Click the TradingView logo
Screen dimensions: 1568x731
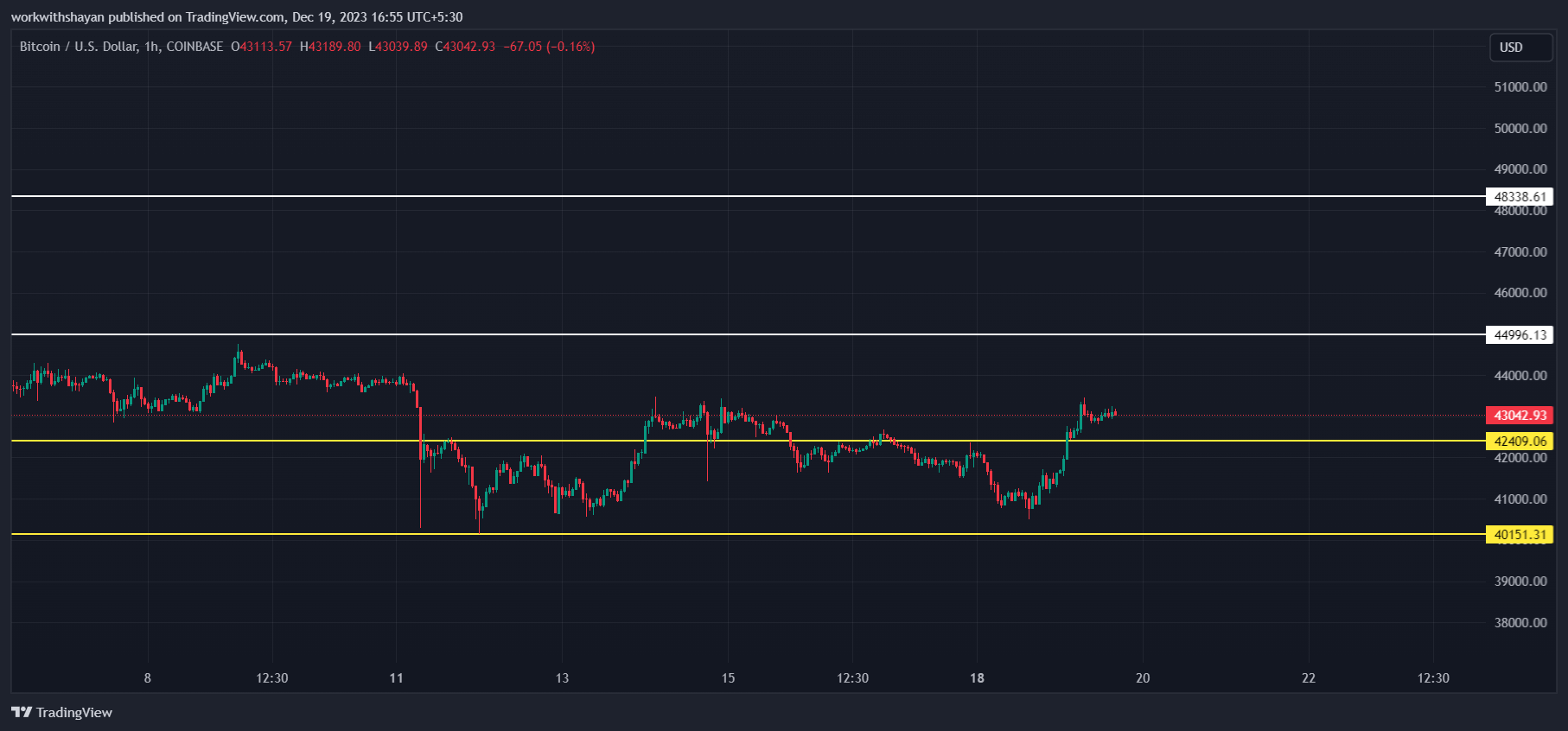click(x=61, y=712)
